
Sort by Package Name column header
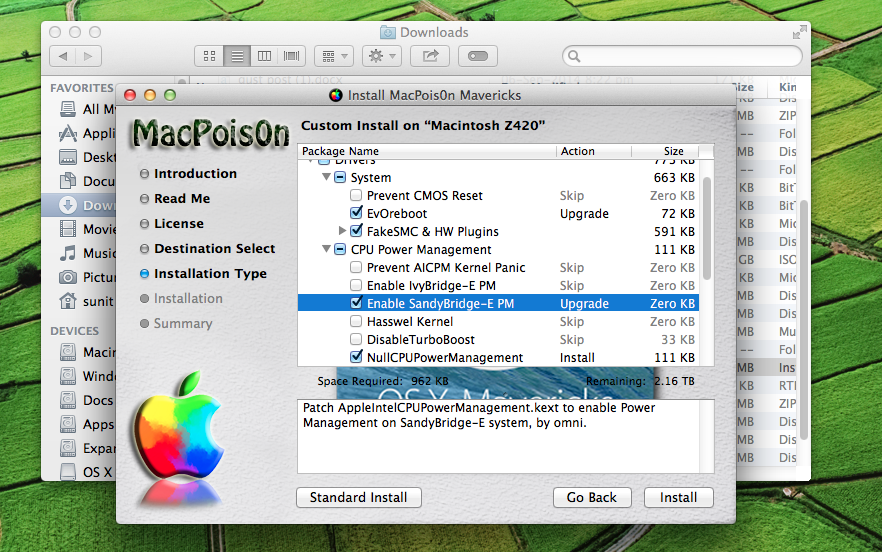[x=427, y=151]
